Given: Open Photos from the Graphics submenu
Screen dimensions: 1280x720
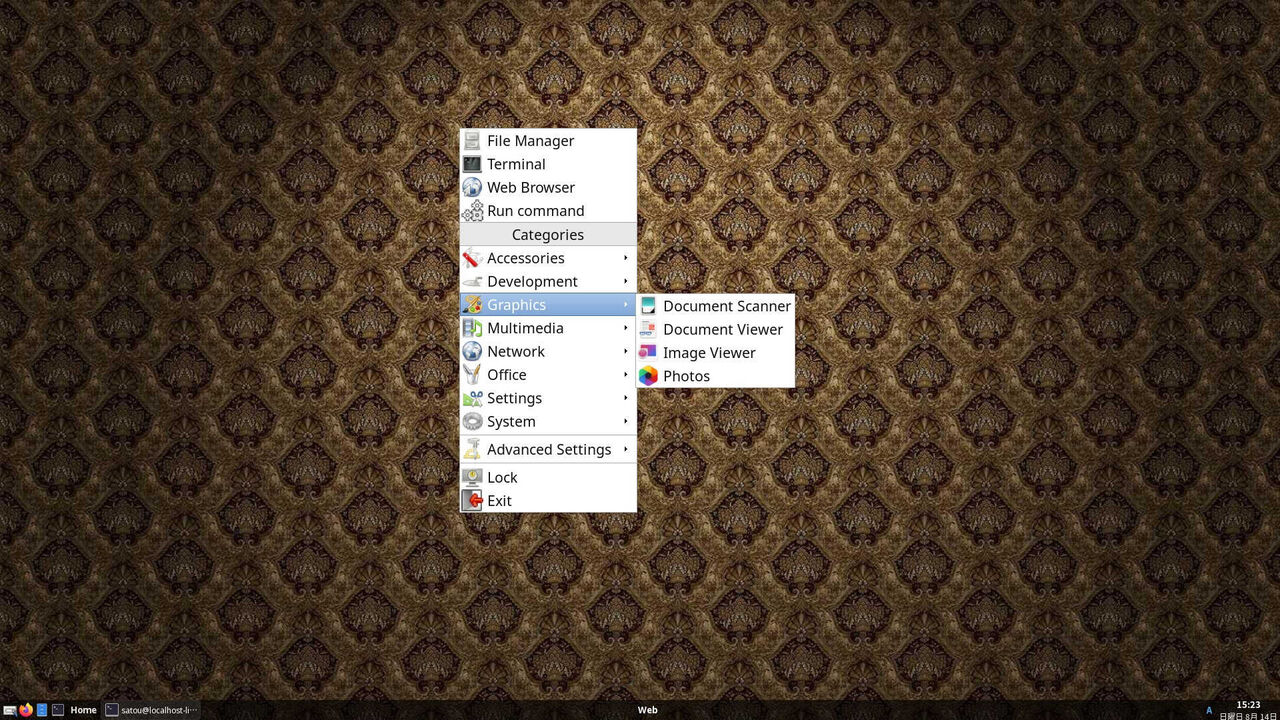Looking at the screenshot, I should (687, 375).
